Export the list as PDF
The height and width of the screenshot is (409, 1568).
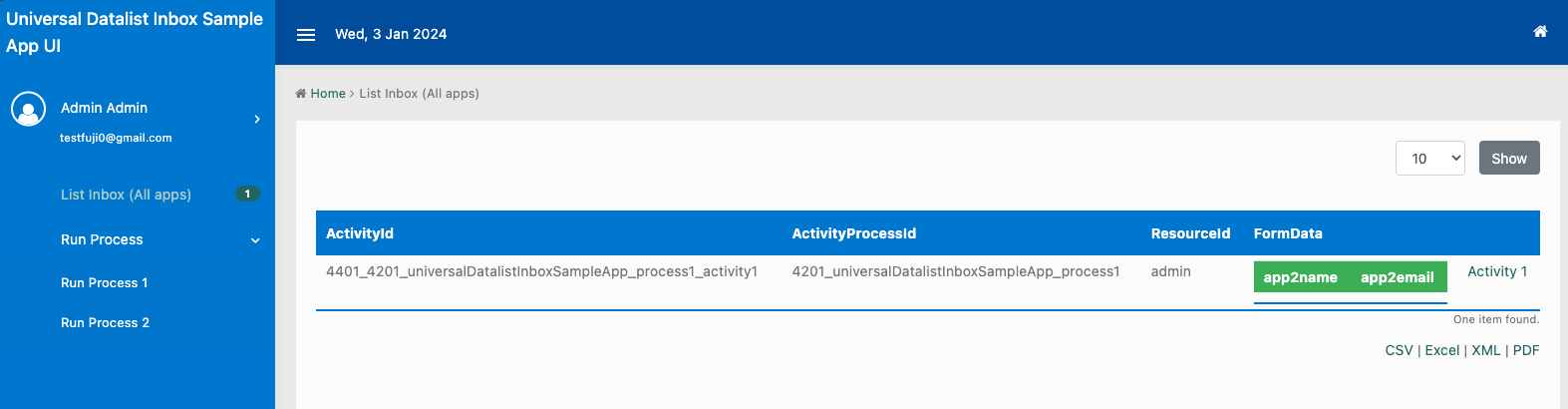point(1525,350)
